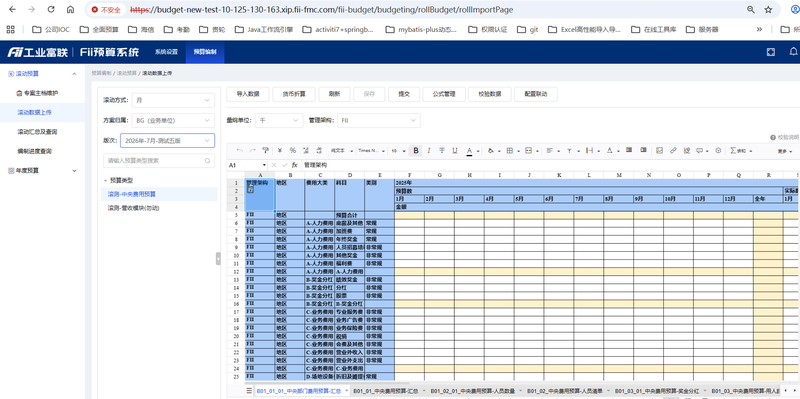This screenshot has width=800, height=399.
Task: Click the merge cells icon
Action: 529,151
